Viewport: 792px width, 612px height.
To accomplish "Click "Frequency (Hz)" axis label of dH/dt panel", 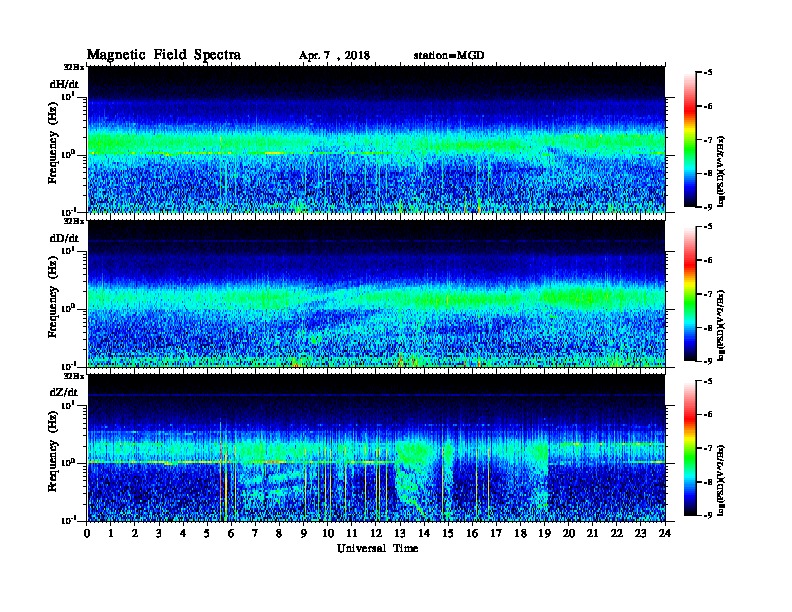I will point(53,143).
